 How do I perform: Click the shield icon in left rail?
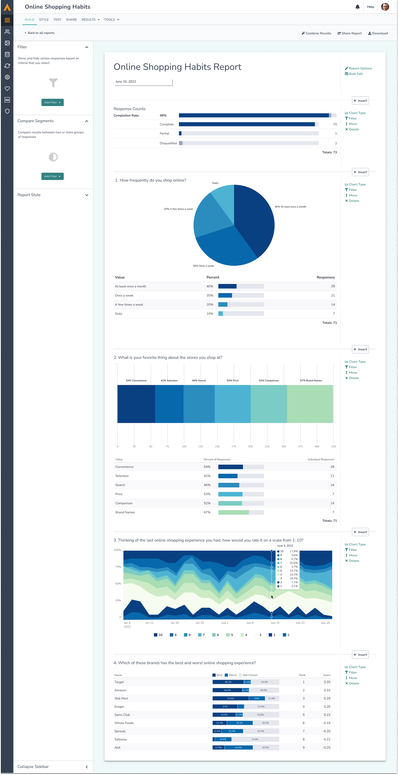tap(7, 111)
